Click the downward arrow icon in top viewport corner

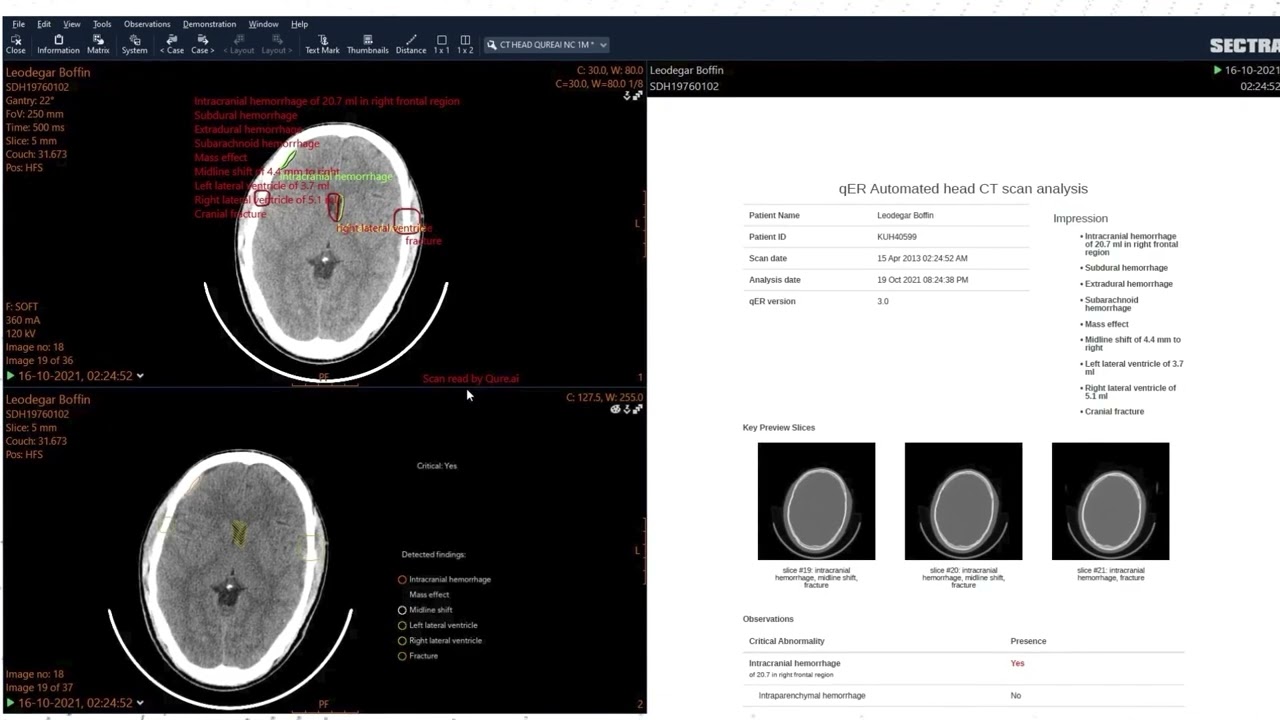point(627,96)
